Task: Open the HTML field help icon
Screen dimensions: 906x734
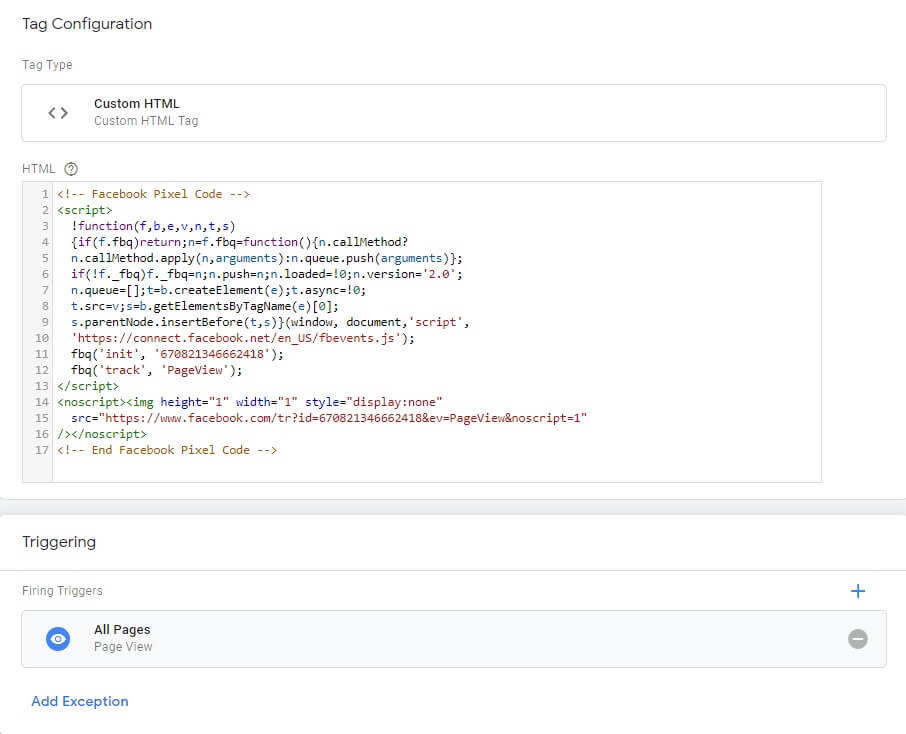Action: pos(70,169)
